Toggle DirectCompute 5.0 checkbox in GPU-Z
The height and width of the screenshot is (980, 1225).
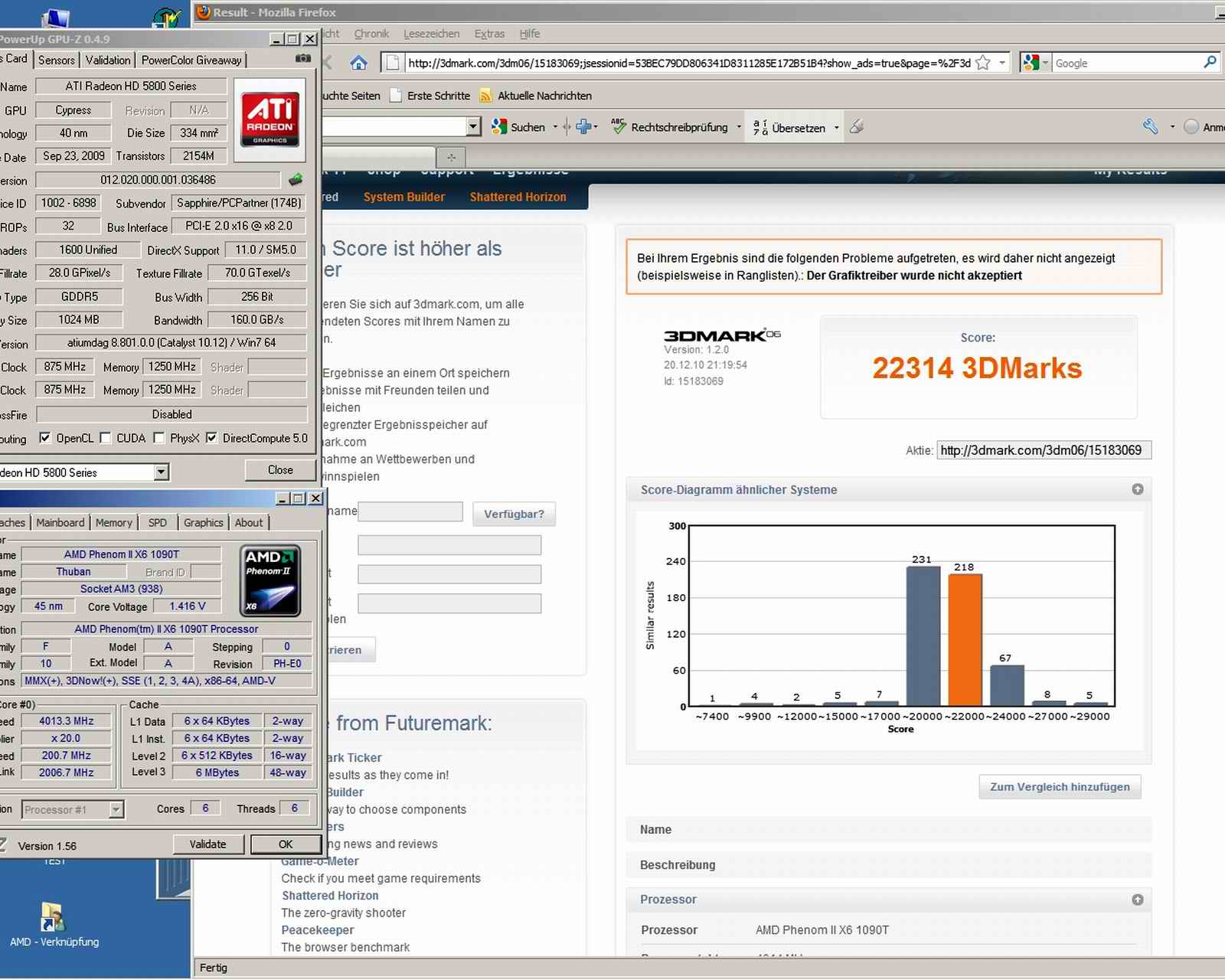212,438
